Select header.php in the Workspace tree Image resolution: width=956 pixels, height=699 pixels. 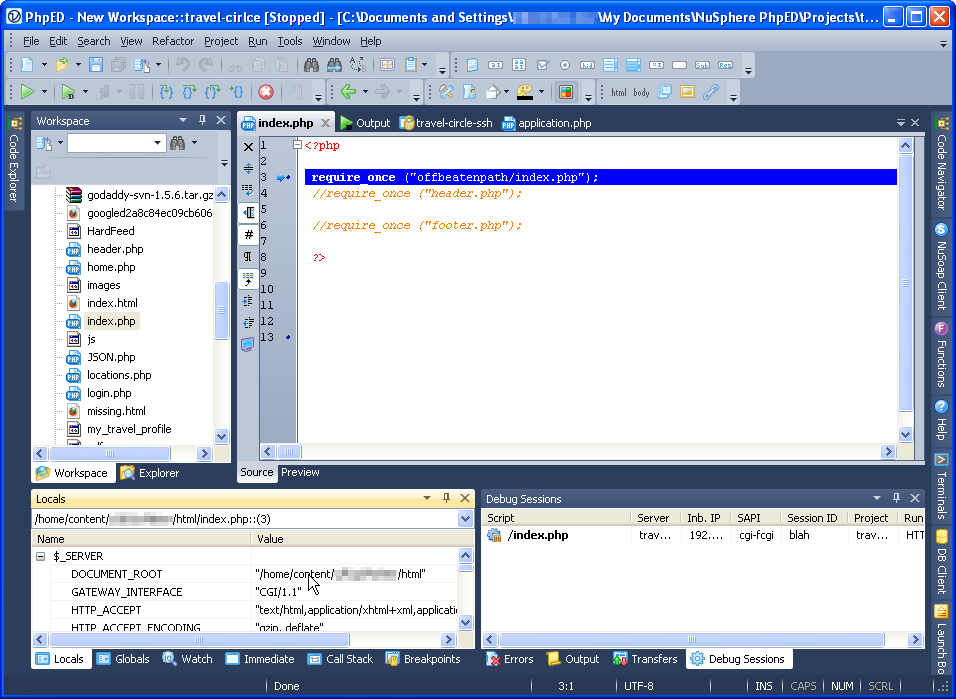114,249
